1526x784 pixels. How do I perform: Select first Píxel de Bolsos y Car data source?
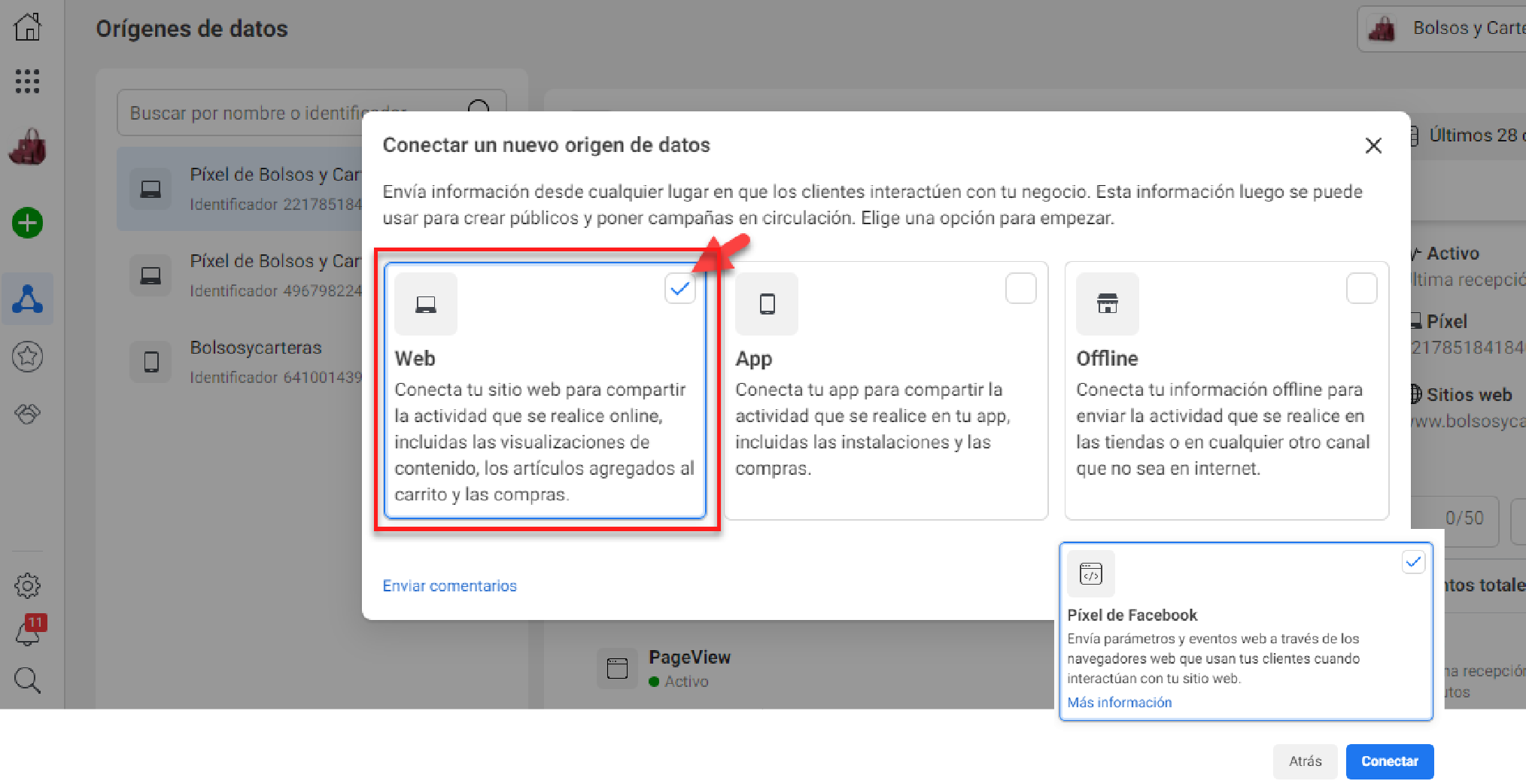pyautogui.click(x=239, y=189)
